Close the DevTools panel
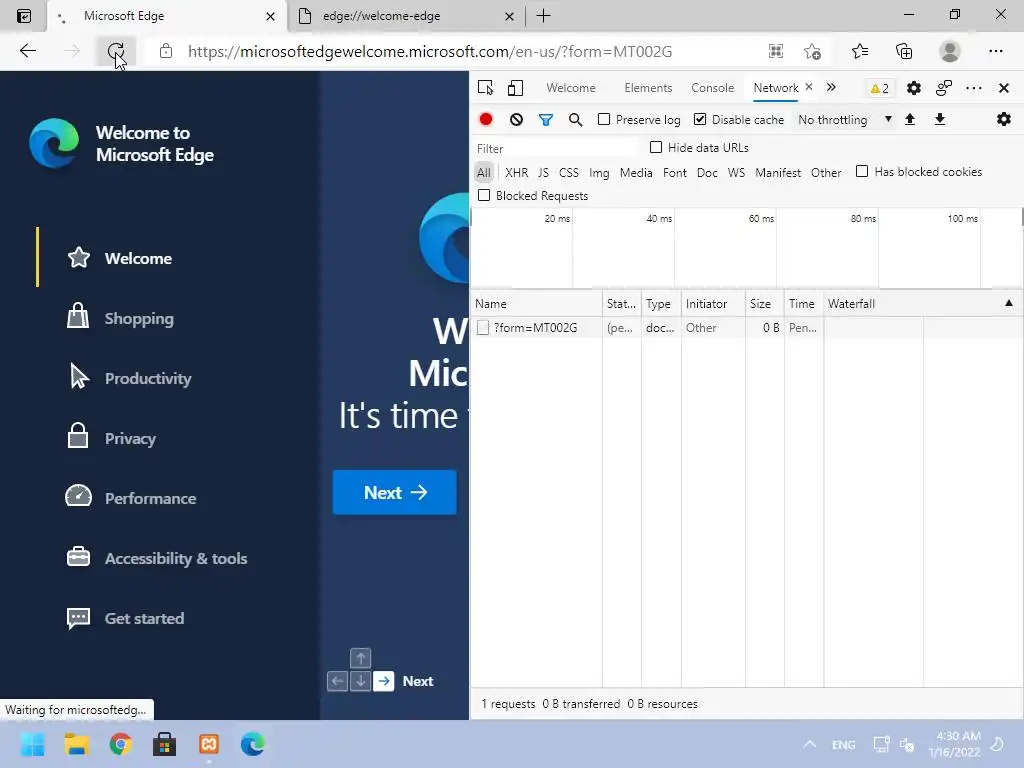 click(1004, 88)
